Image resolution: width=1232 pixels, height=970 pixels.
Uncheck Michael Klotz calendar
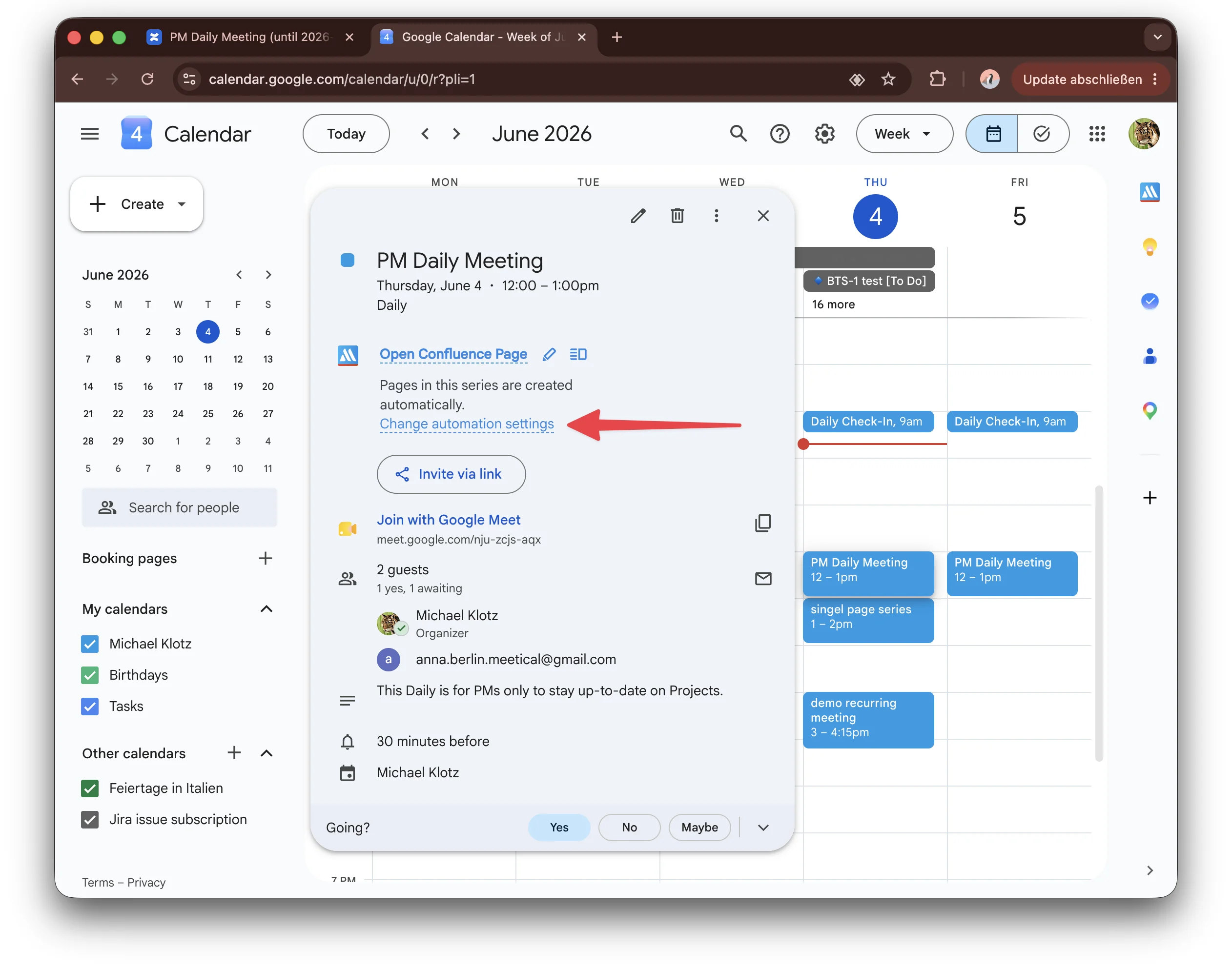(90, 644)
